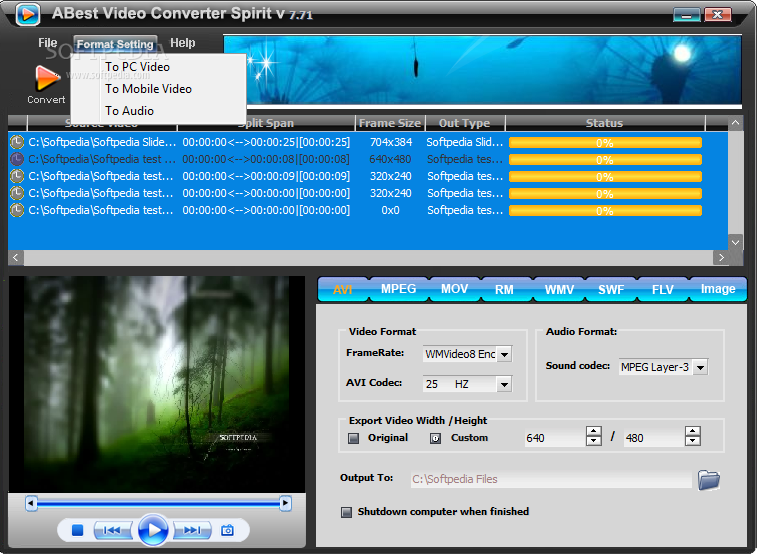Click the video preview thumbnail
The image size is (757, 554).
(157, 384)
